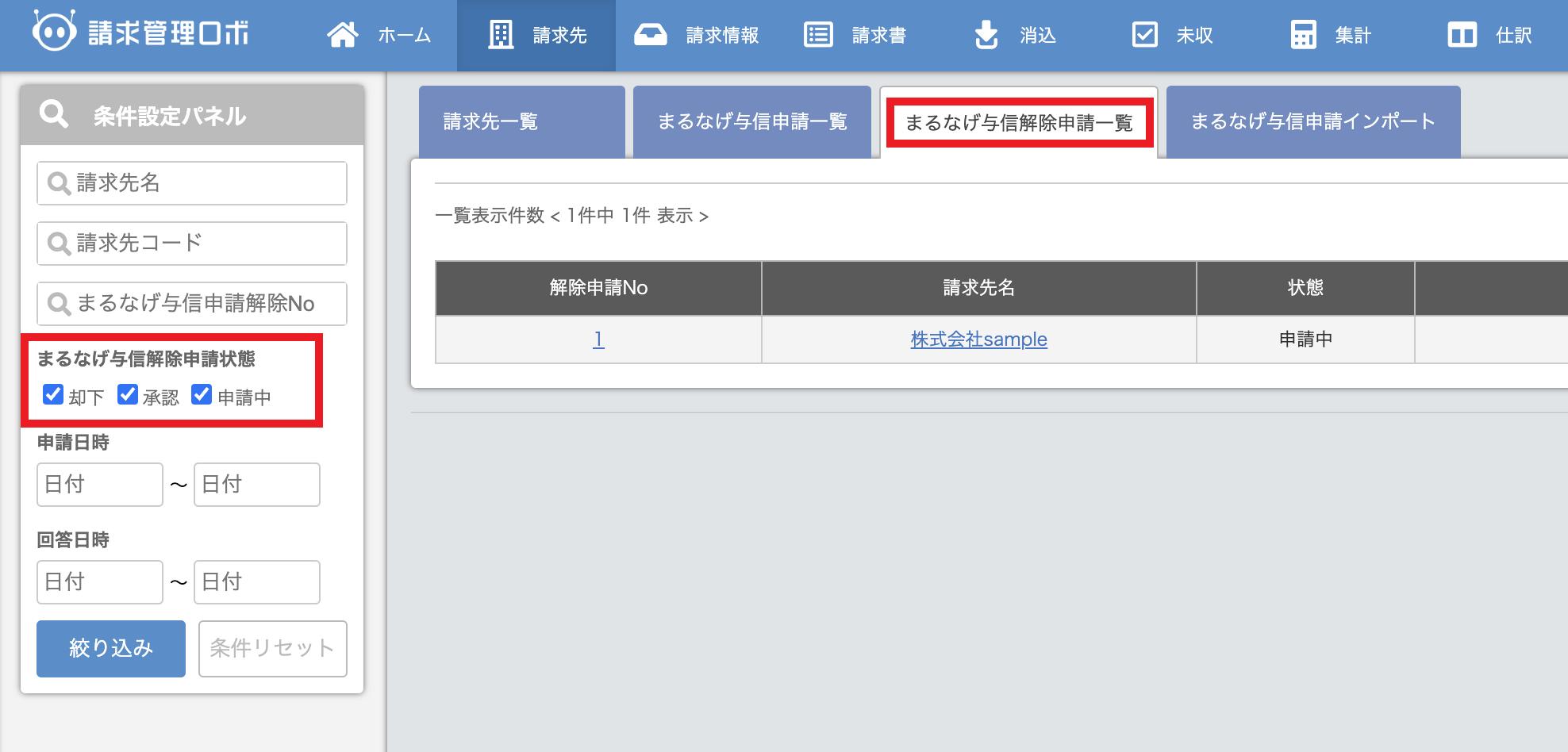Image resolution: width=1568 pixels, height=752 pixels.
Task: Switch to the まるなげ与信申請一覧 tab
Action: 752,122
